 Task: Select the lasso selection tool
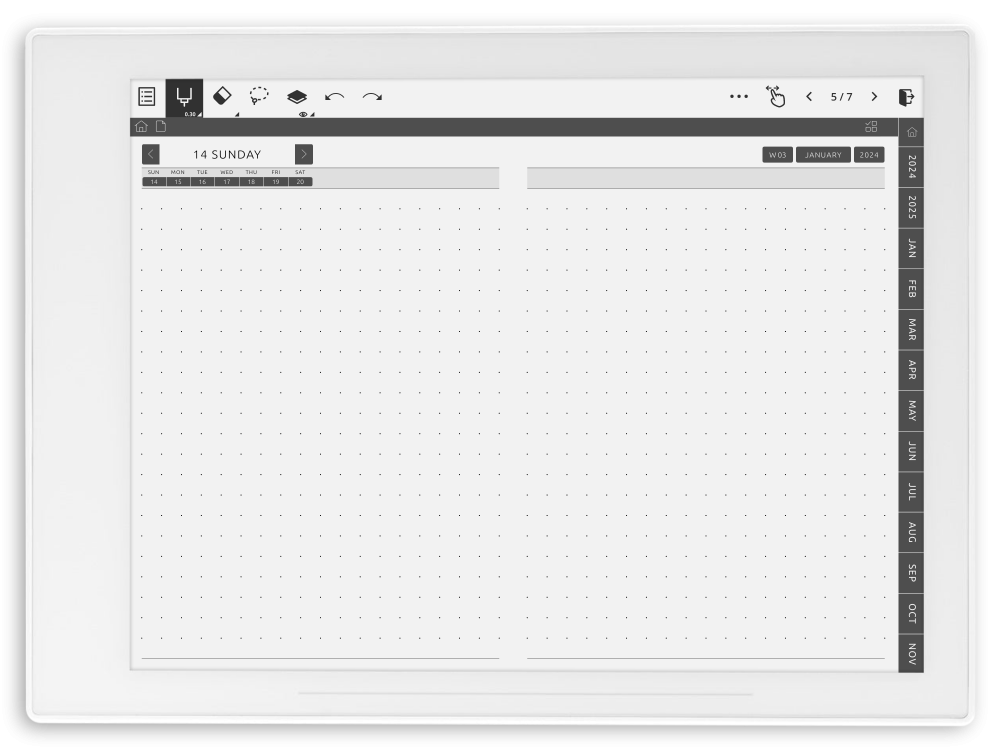[259, 96]
